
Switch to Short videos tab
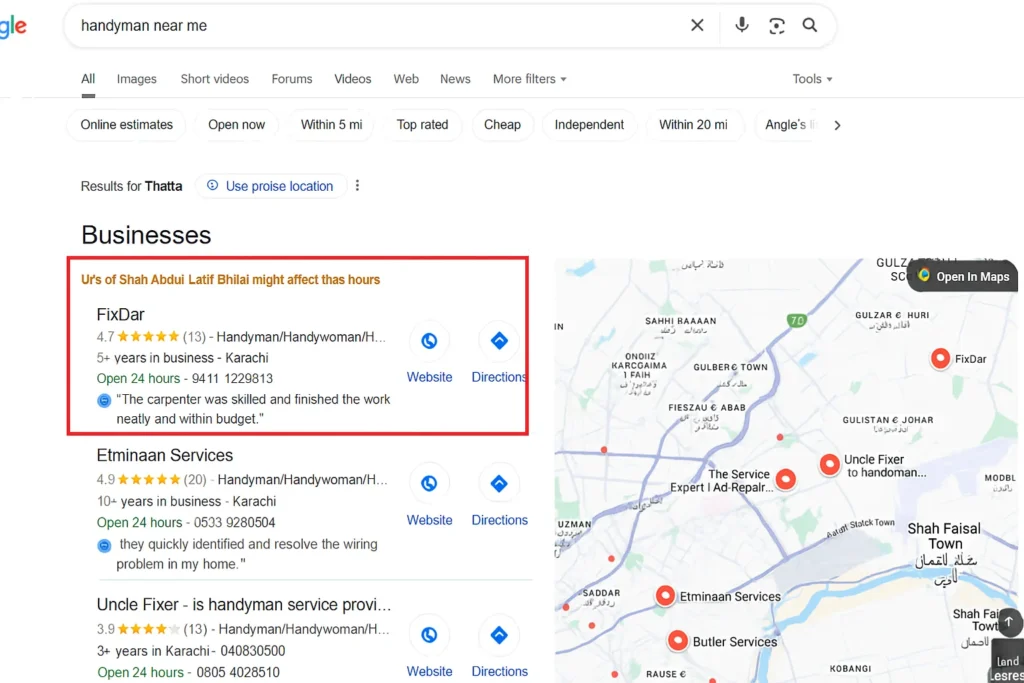(215, 79)
